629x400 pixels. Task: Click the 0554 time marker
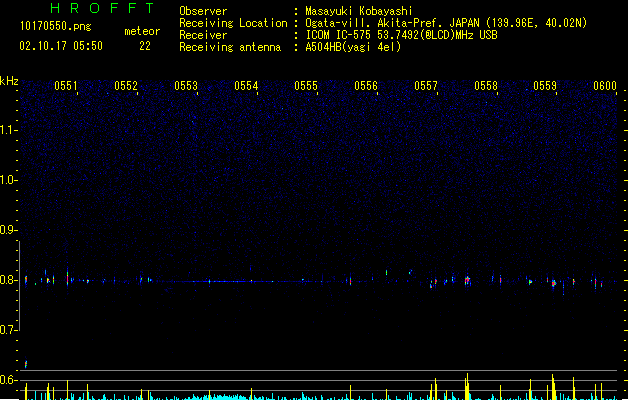coord(246,86)
